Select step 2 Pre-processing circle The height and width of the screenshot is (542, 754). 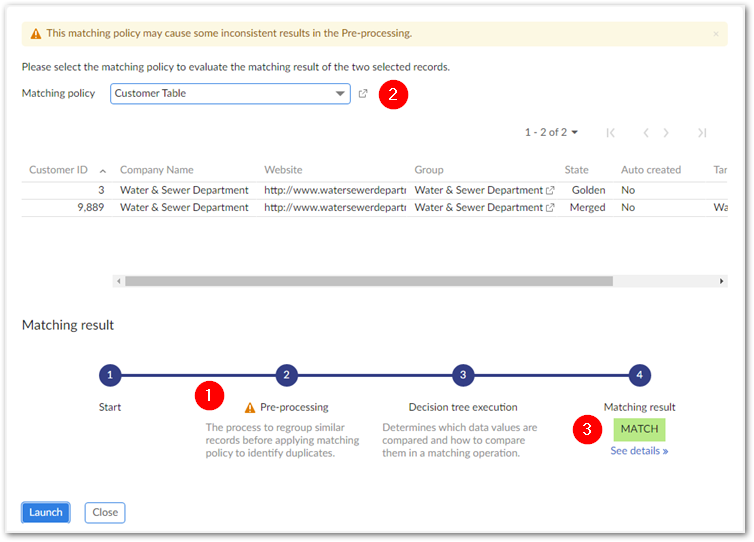coord(286,376)
